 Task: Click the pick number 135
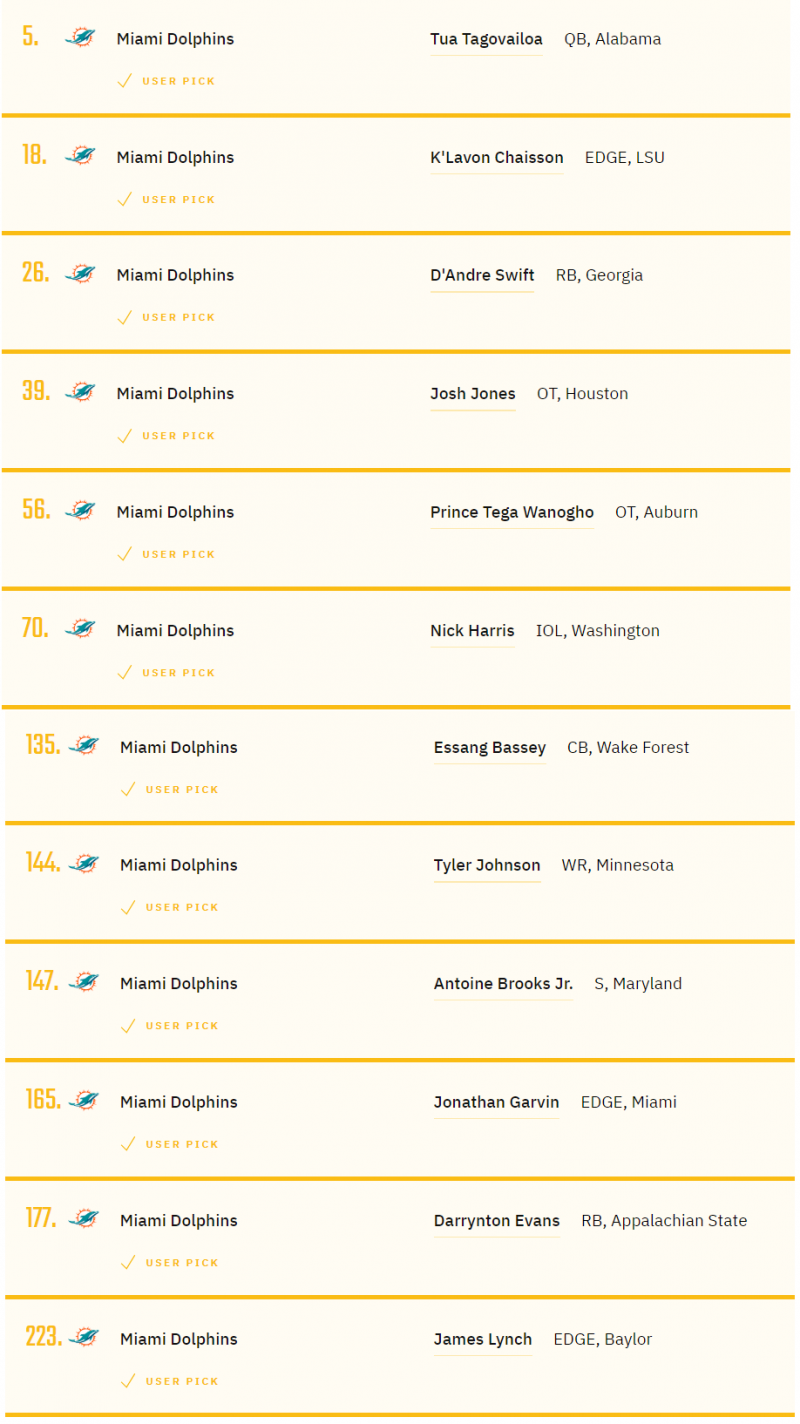tap(42, 745)
